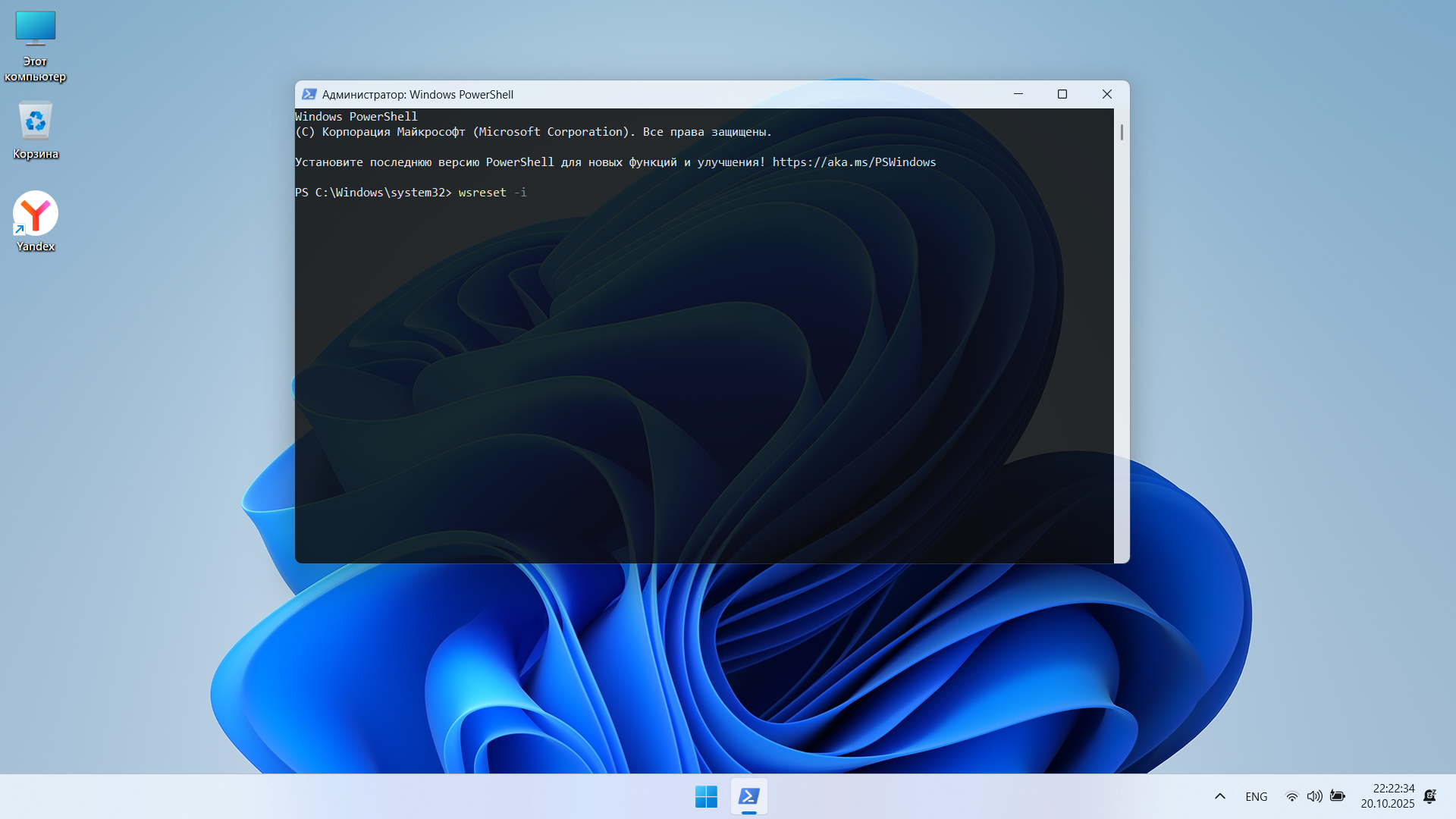Click the volume speaker tray icon
This screenshot has width=1456, height=819.
click(x=1314, y=796)
